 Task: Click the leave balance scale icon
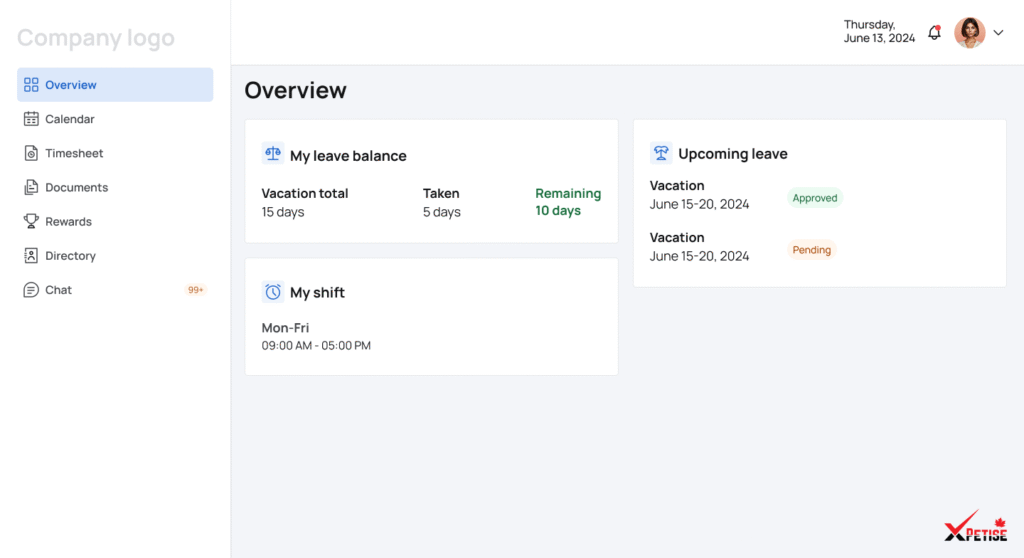coord(272,154)
